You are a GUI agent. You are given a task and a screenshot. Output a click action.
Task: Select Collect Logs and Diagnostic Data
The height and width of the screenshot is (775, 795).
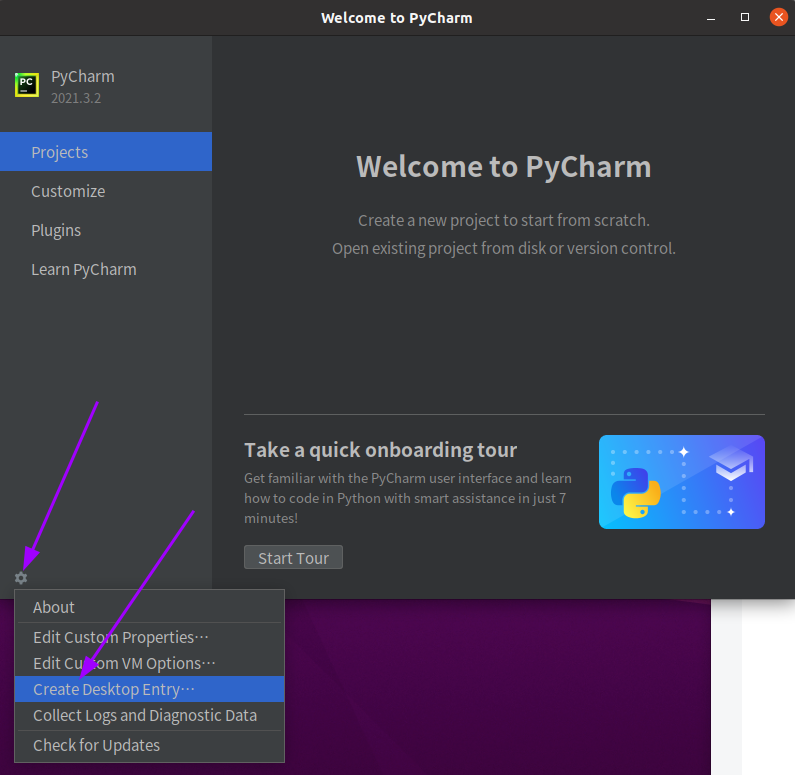tap(149, 715)
